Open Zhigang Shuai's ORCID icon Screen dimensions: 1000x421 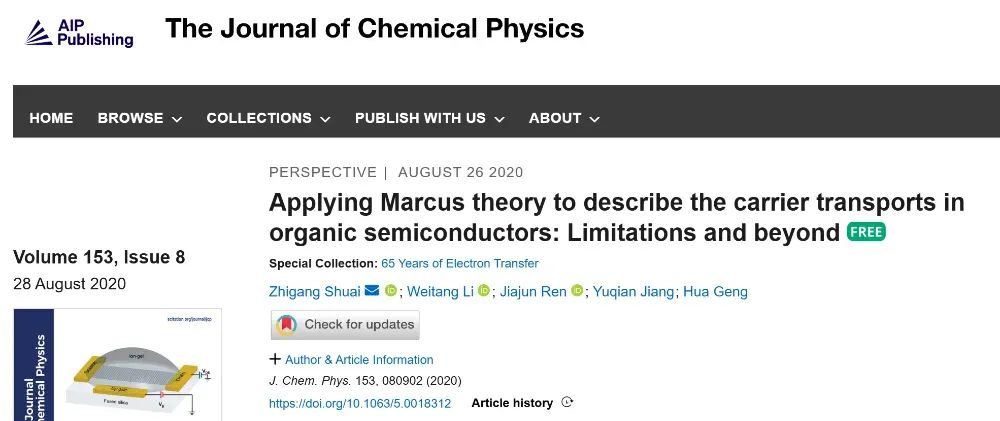coord(390,291)
